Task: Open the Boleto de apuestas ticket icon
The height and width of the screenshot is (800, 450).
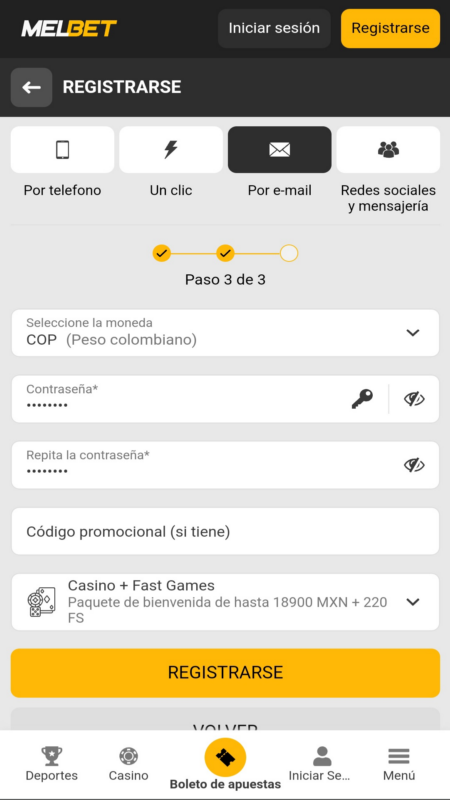Action: click(225, 758)
